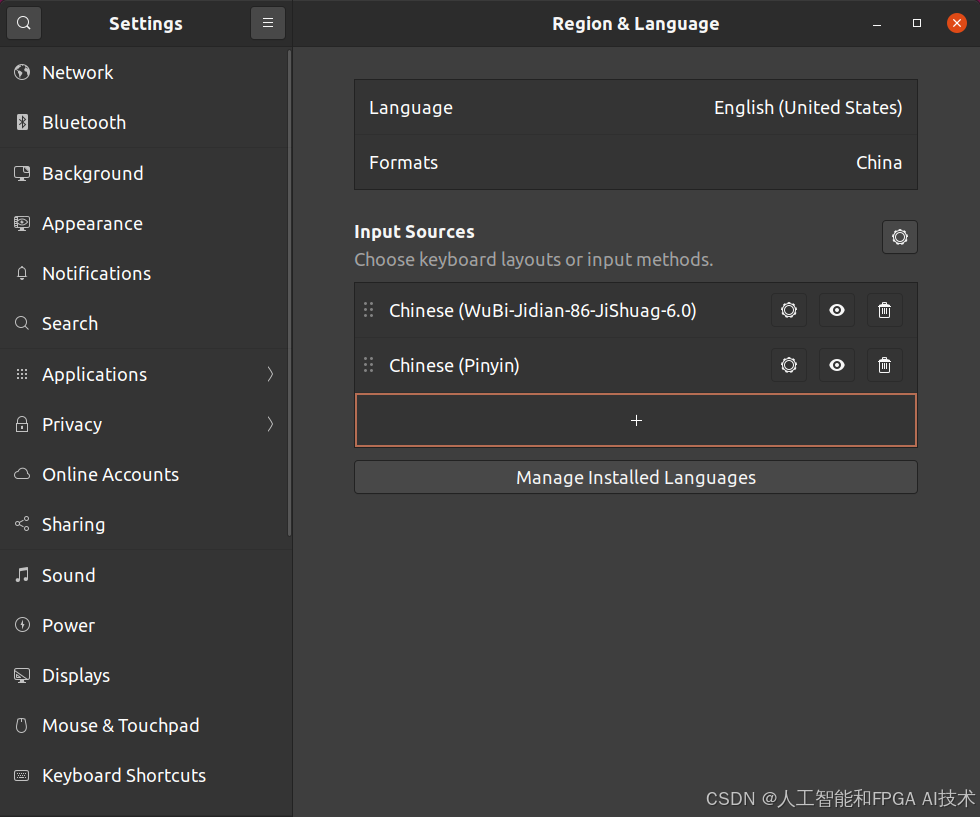Expand the Privacy submenu chevron

coord(270,424)
